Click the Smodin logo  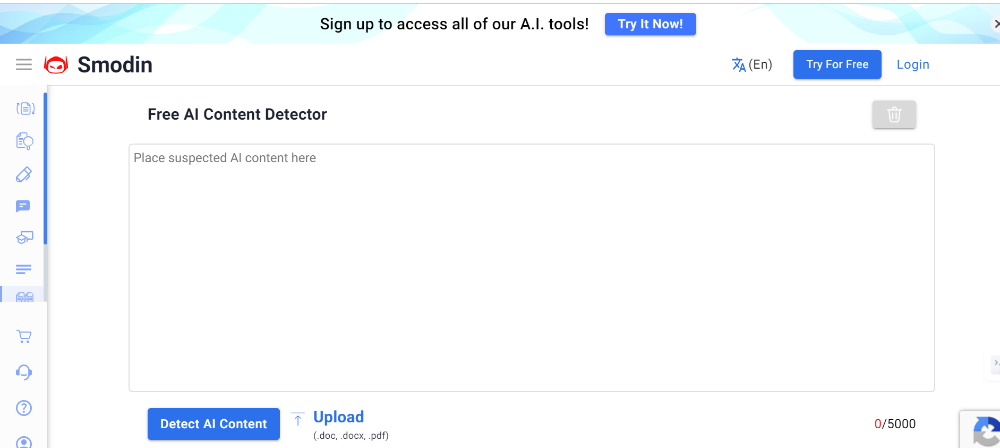pos(98,65)
